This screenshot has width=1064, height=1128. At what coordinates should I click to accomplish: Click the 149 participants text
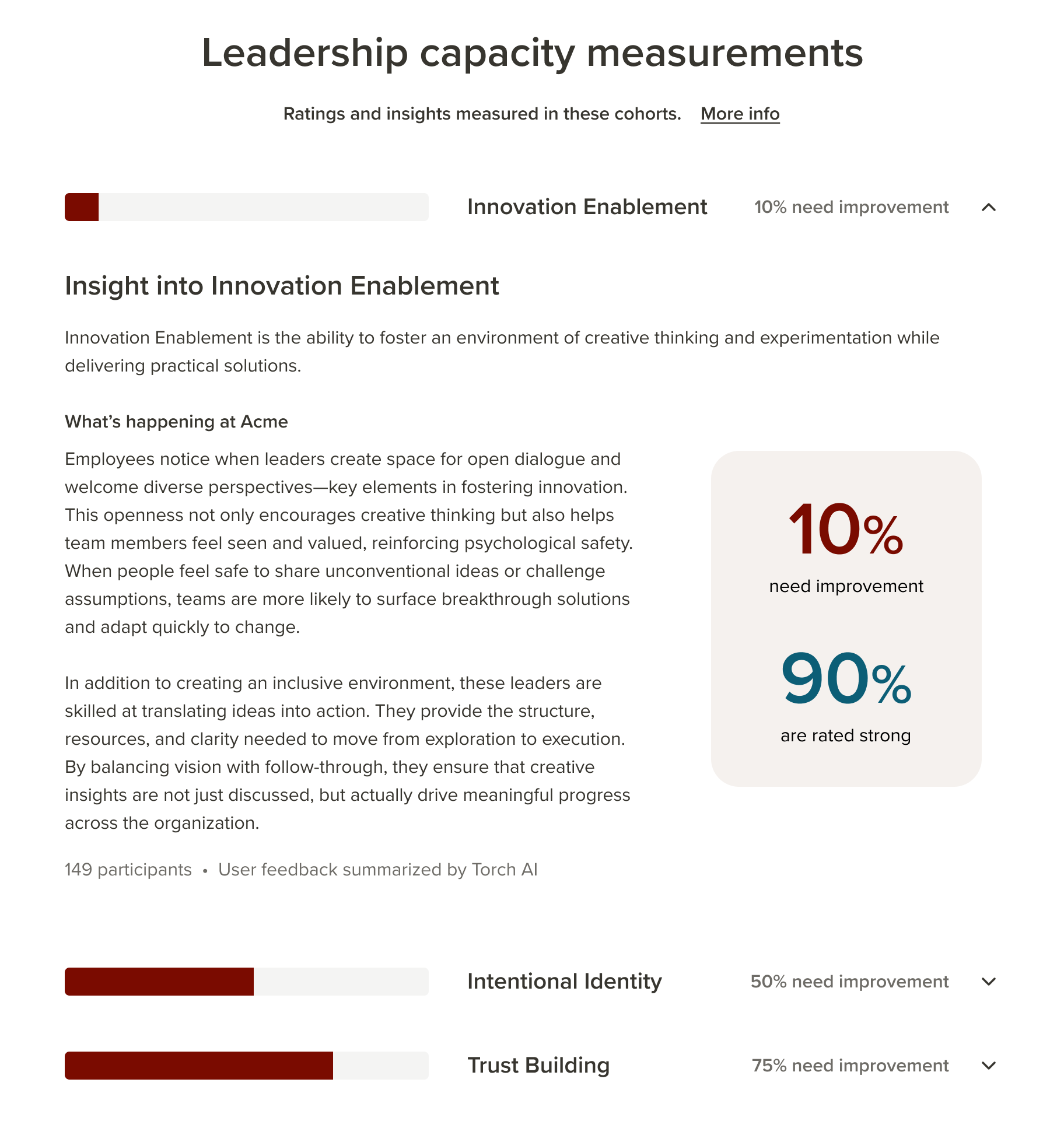(128, 870)
